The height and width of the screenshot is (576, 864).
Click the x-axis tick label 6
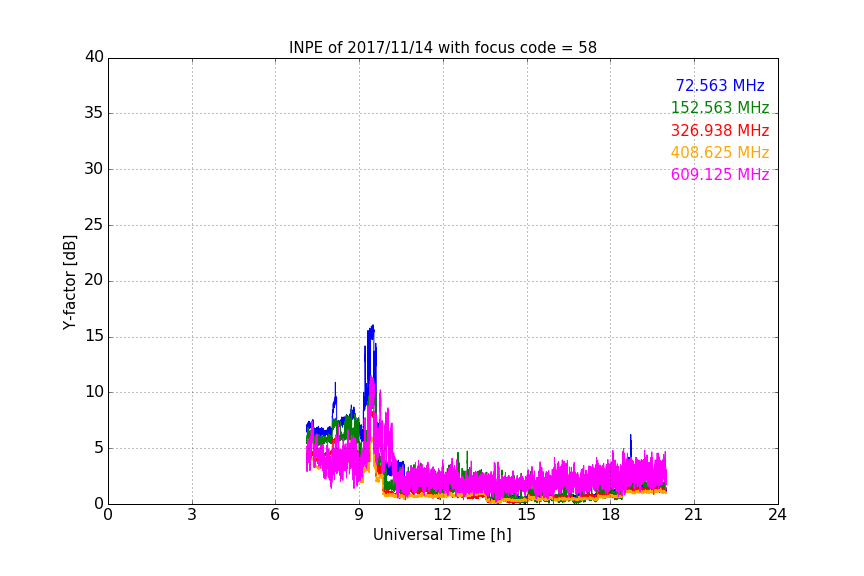276,515
